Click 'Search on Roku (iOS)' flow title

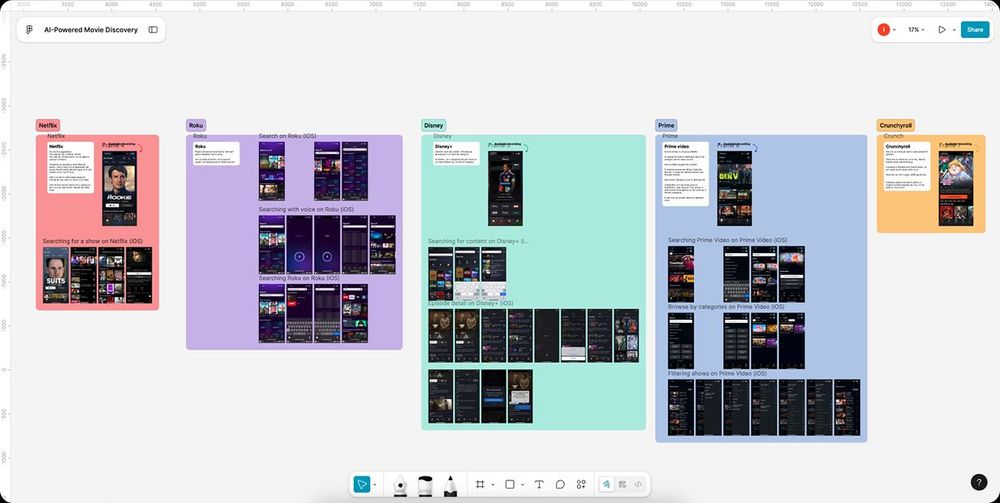tap(287, 136)
